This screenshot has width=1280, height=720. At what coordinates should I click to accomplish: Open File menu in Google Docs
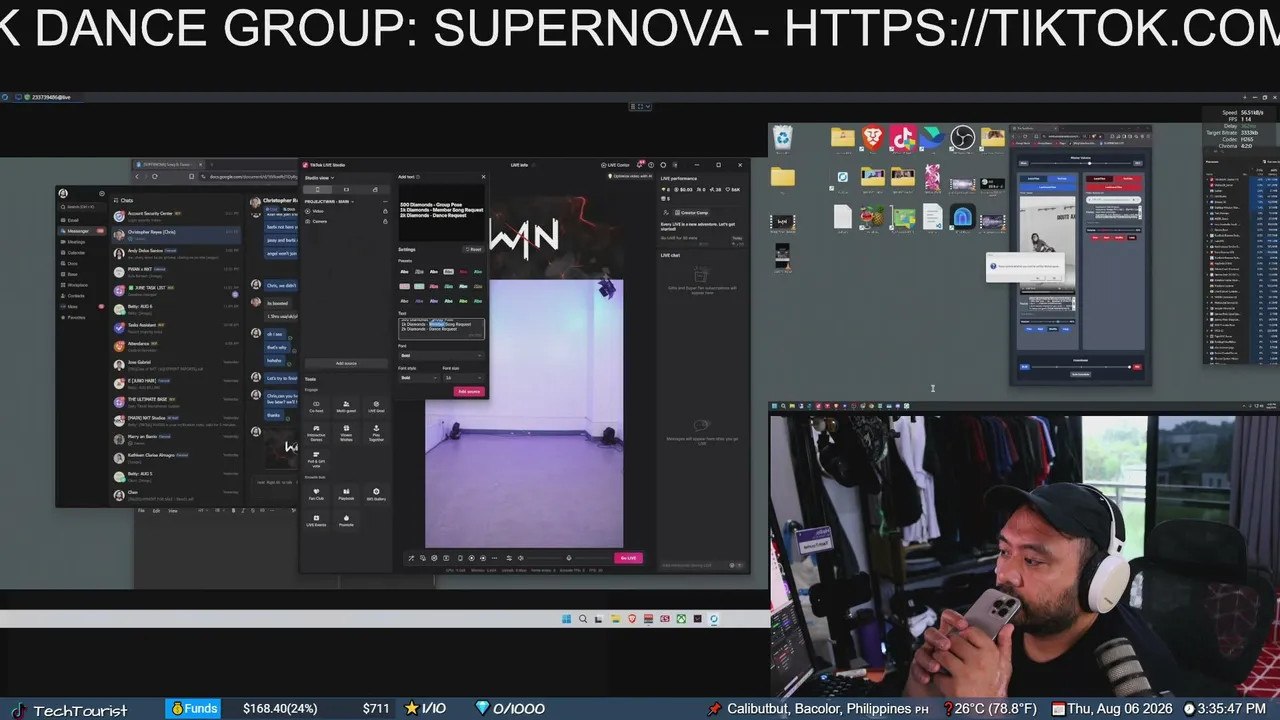click(x=142, y=511)
